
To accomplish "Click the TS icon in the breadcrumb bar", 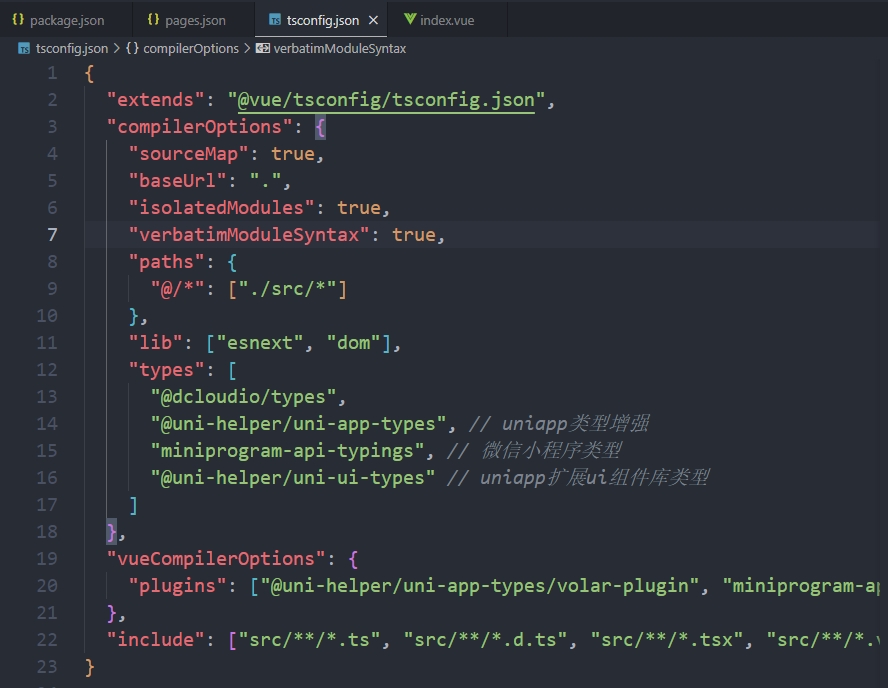I will (24, 48).
